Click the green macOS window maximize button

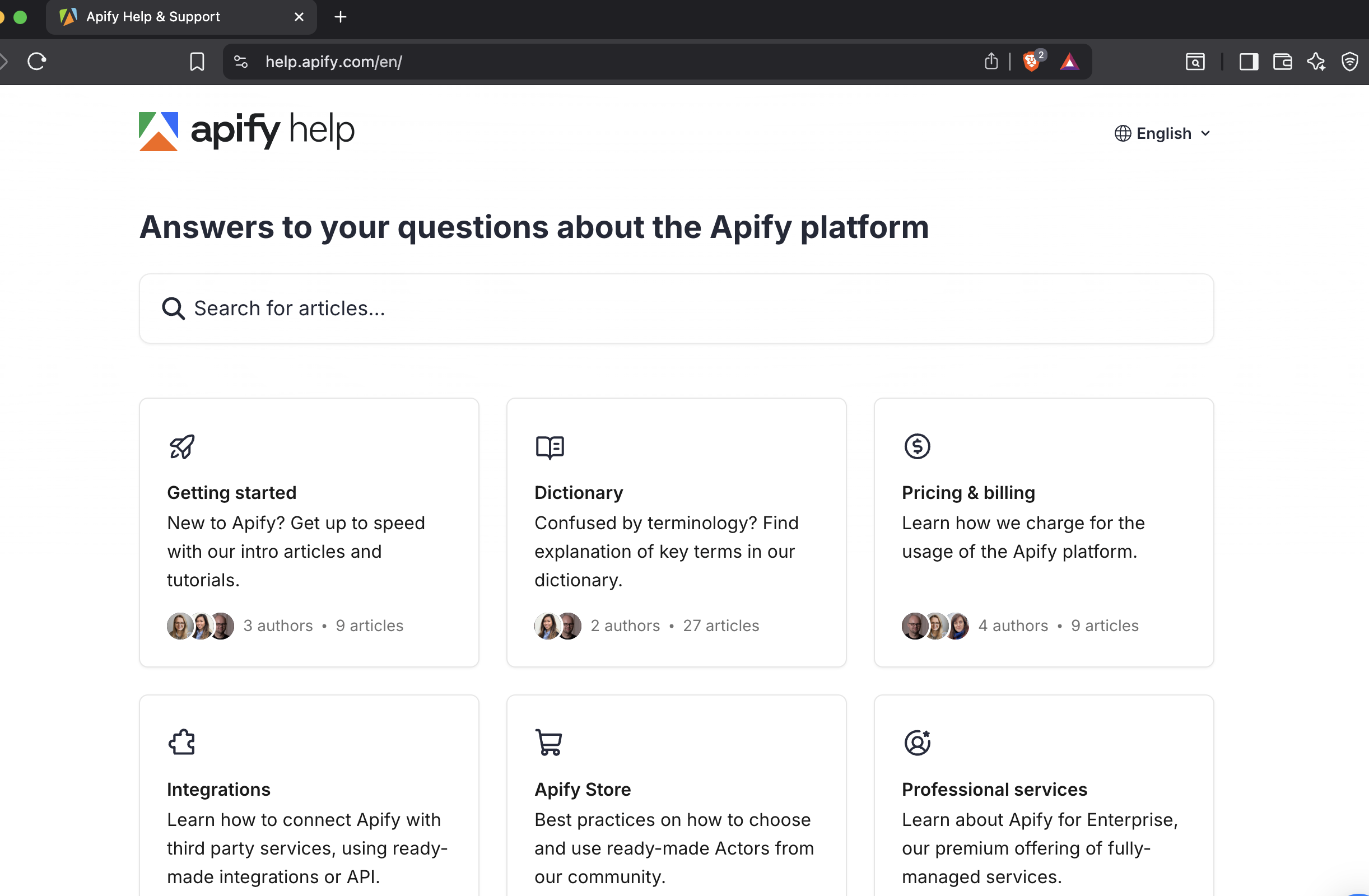(20, 17)
